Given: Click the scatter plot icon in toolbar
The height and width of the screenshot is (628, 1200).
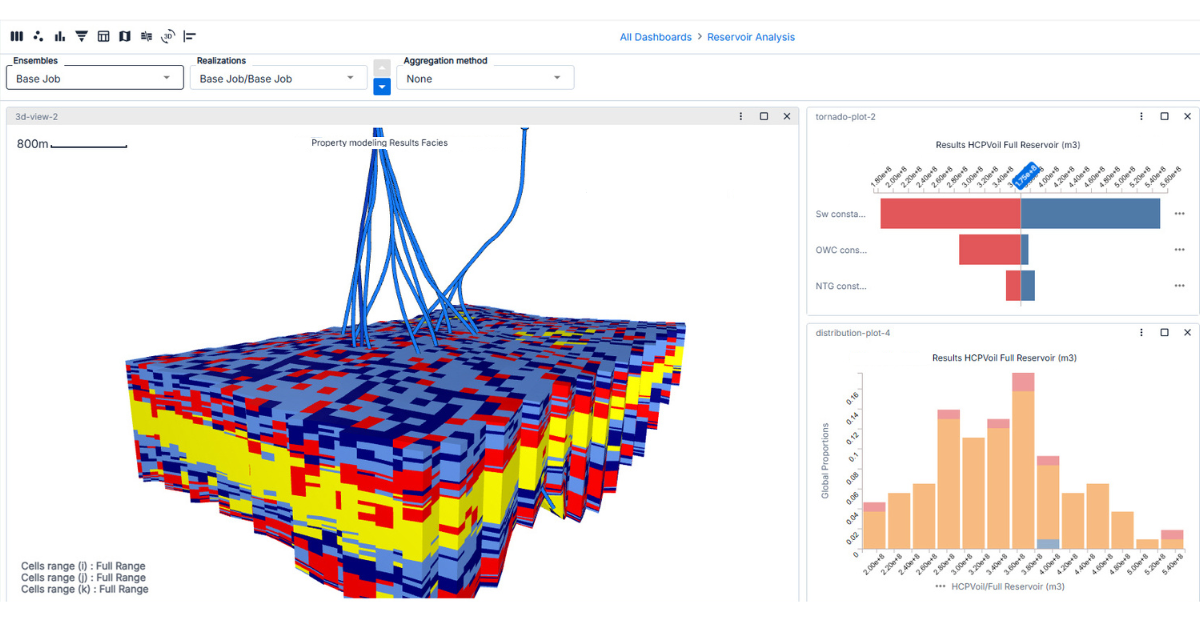Looking at the screenshot, I should point(38,37).
